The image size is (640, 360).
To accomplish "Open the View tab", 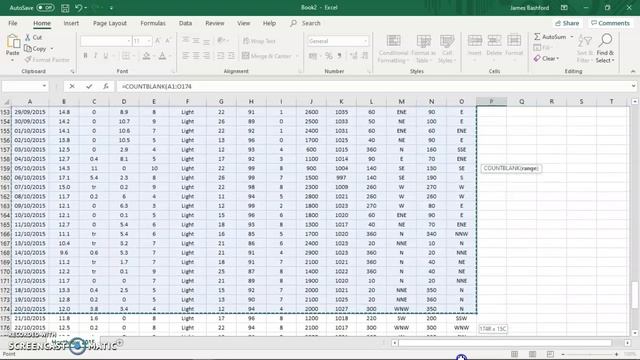I will (x=244, y=23).
